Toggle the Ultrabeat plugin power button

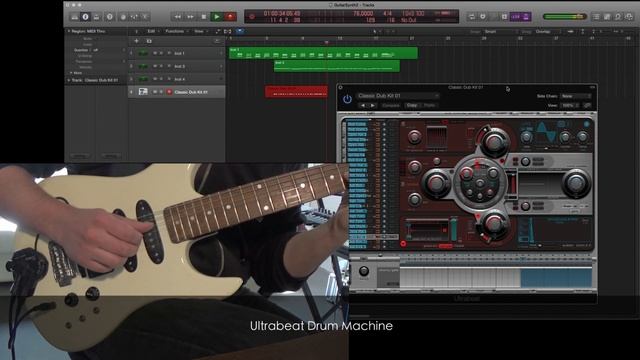click(x=347, y=99)
